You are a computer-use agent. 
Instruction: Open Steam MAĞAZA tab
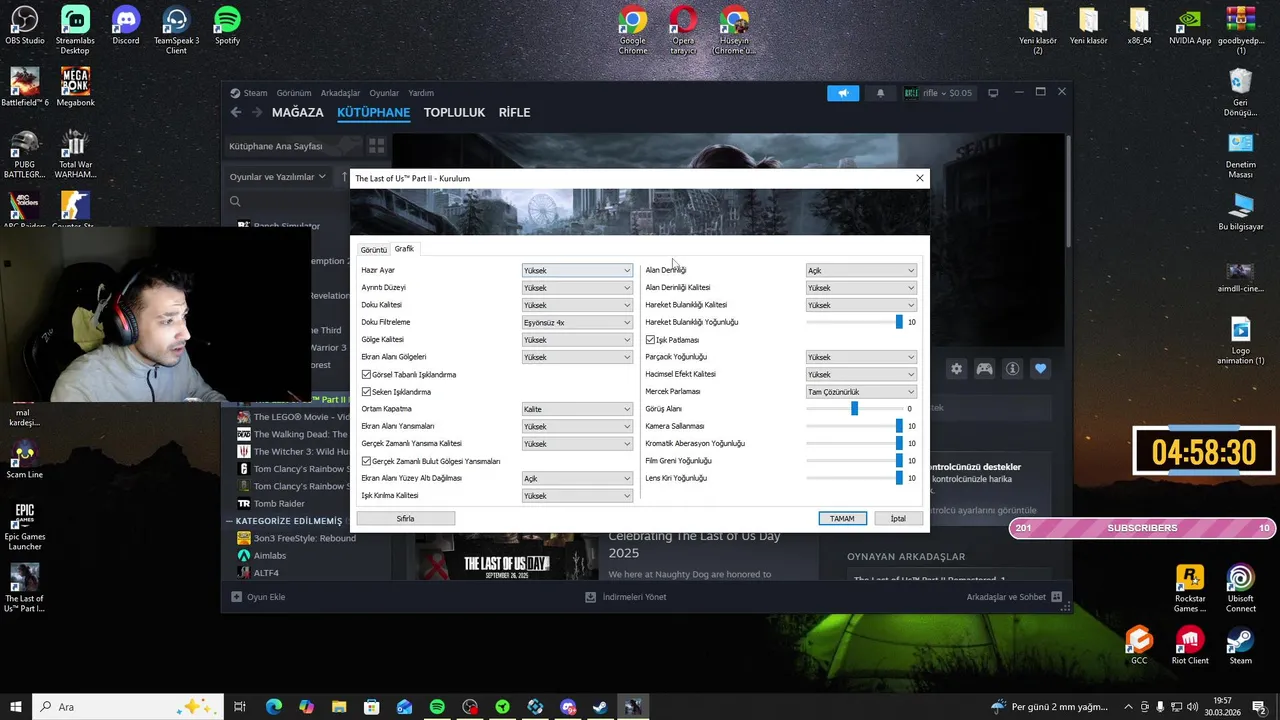coord(298,112)
